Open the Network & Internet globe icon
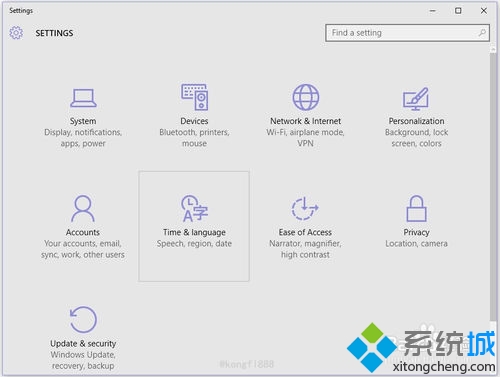Screen dimensions: 500x377 306,97
